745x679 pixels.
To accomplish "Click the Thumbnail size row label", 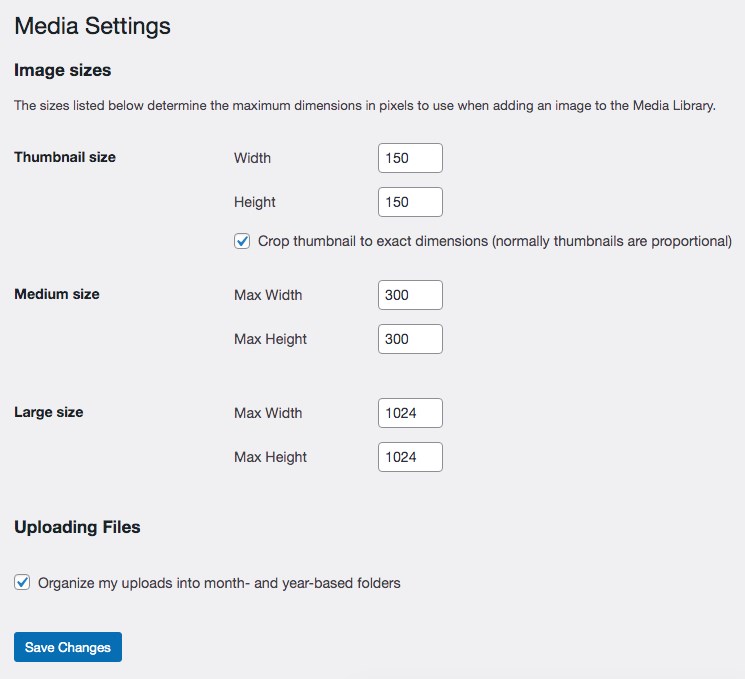I will point(65,157).
